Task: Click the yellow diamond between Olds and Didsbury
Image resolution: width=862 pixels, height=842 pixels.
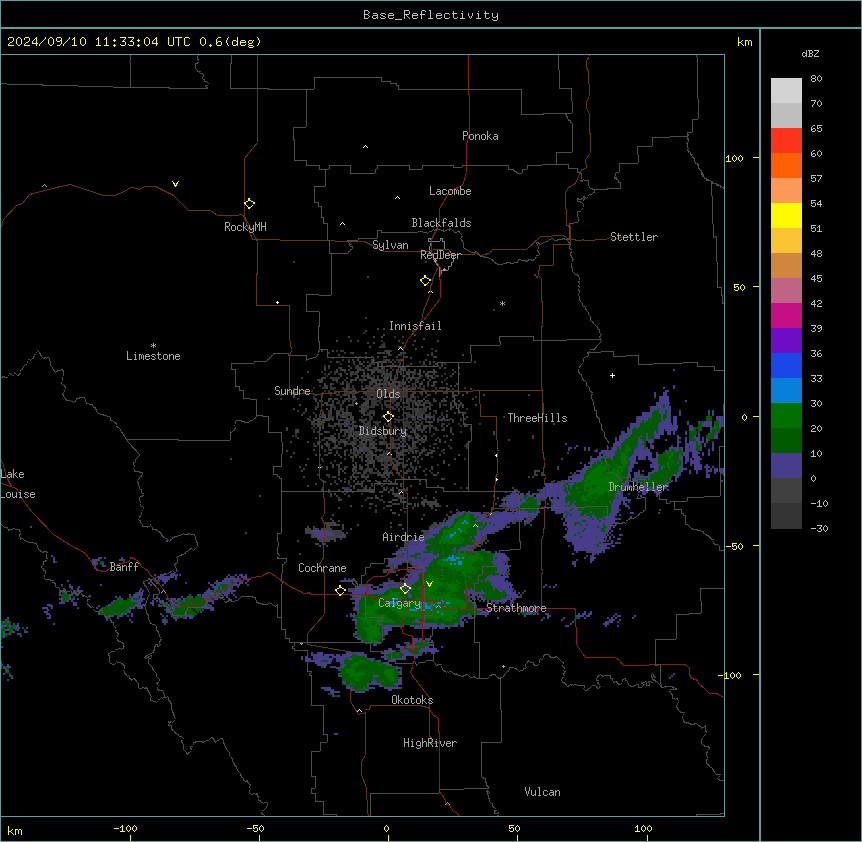Action: pos(389,417)
